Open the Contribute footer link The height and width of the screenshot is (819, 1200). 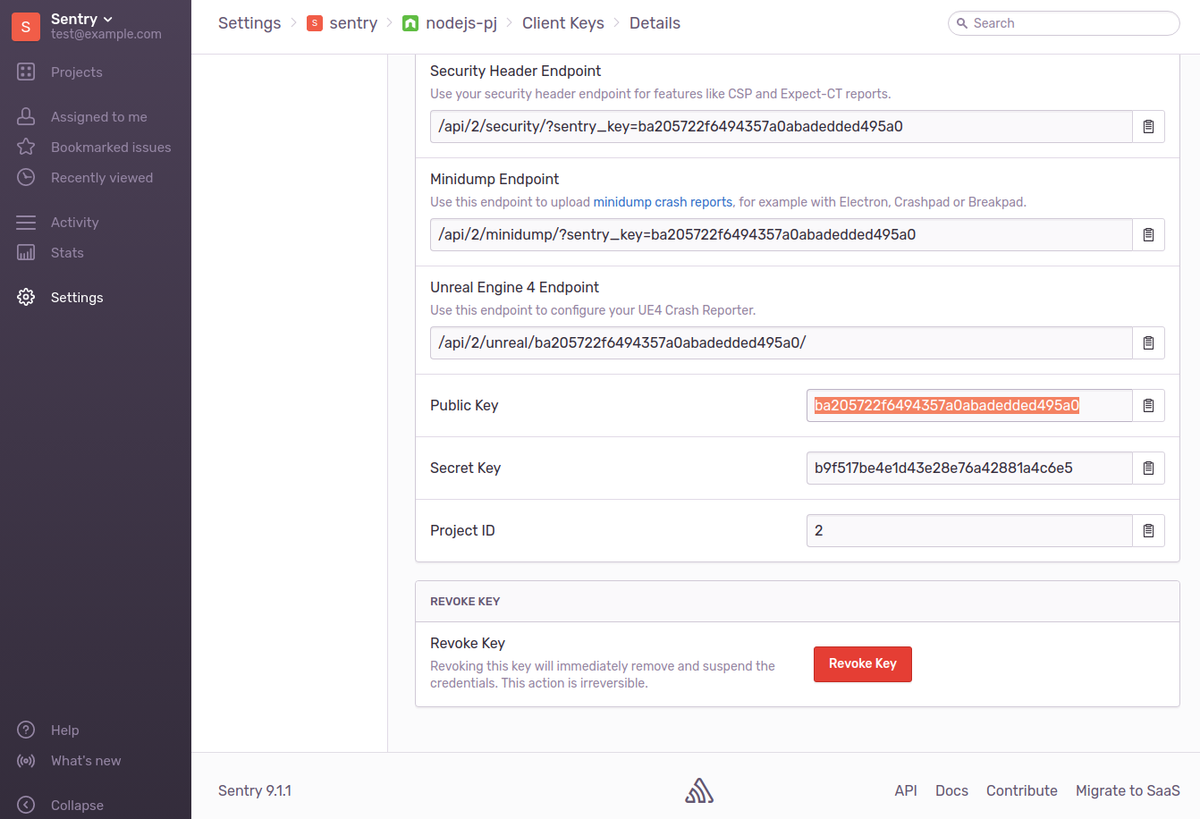point(1022,791)
